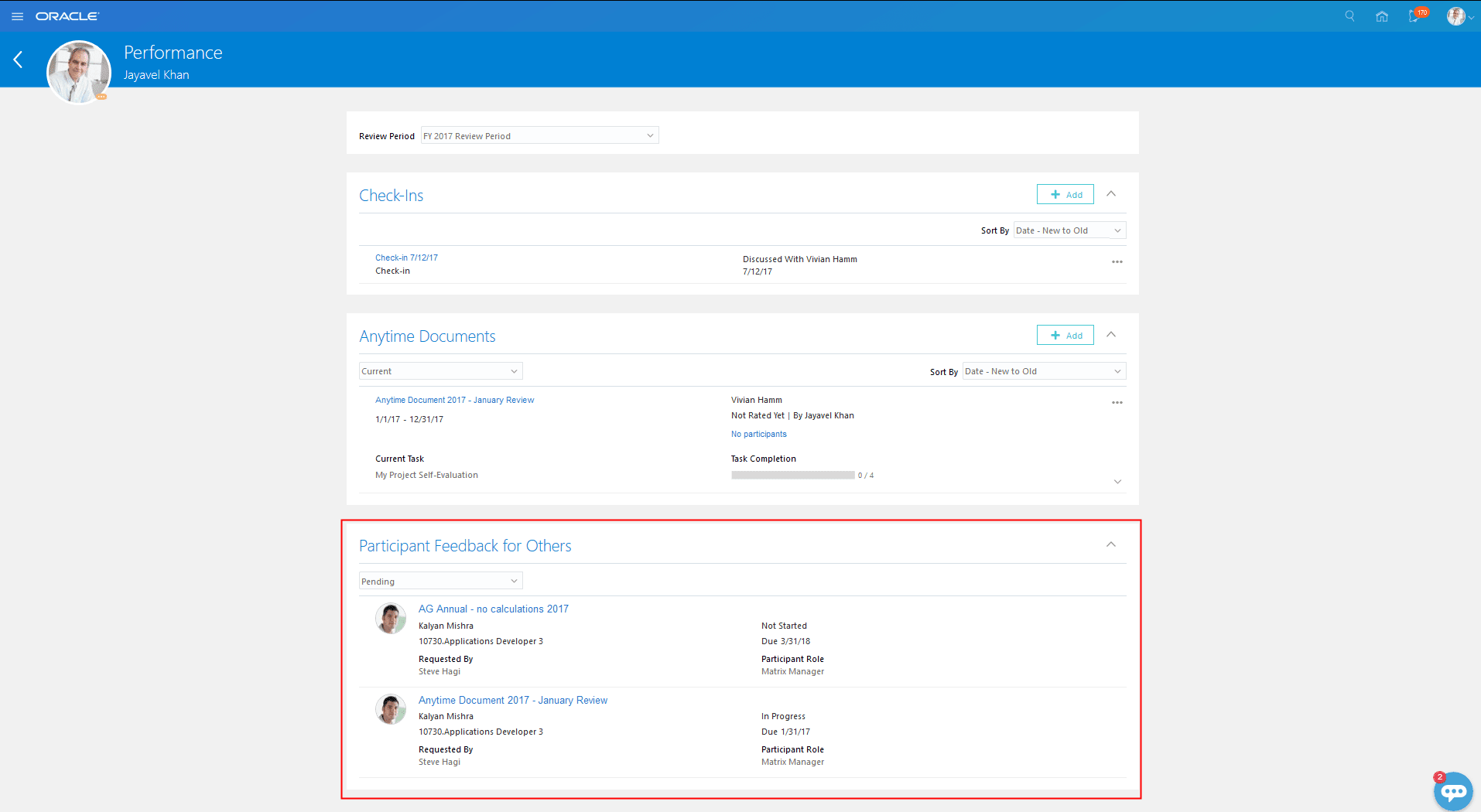Image resolution: width=1481 pixels, height=812 pixels.
Task: Collapse the Check-Ins section
Action: (1111, 193)
